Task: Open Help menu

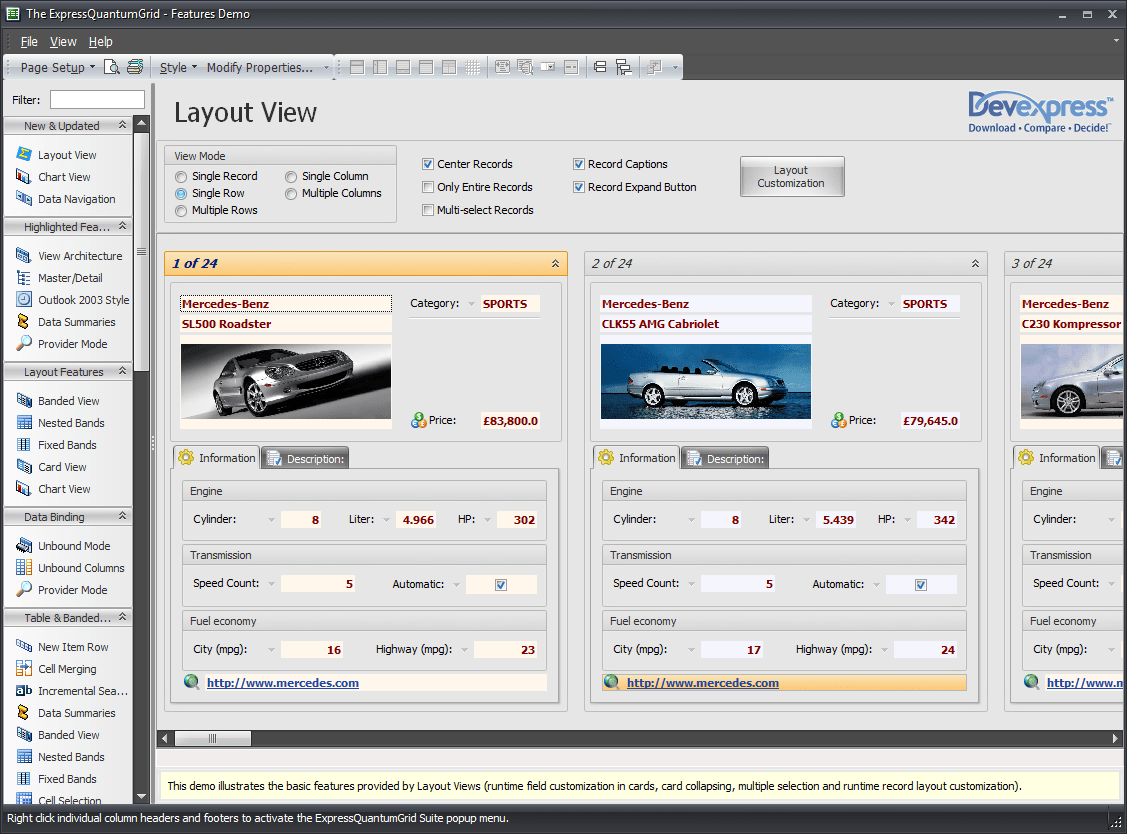Action: pos(101,42)
